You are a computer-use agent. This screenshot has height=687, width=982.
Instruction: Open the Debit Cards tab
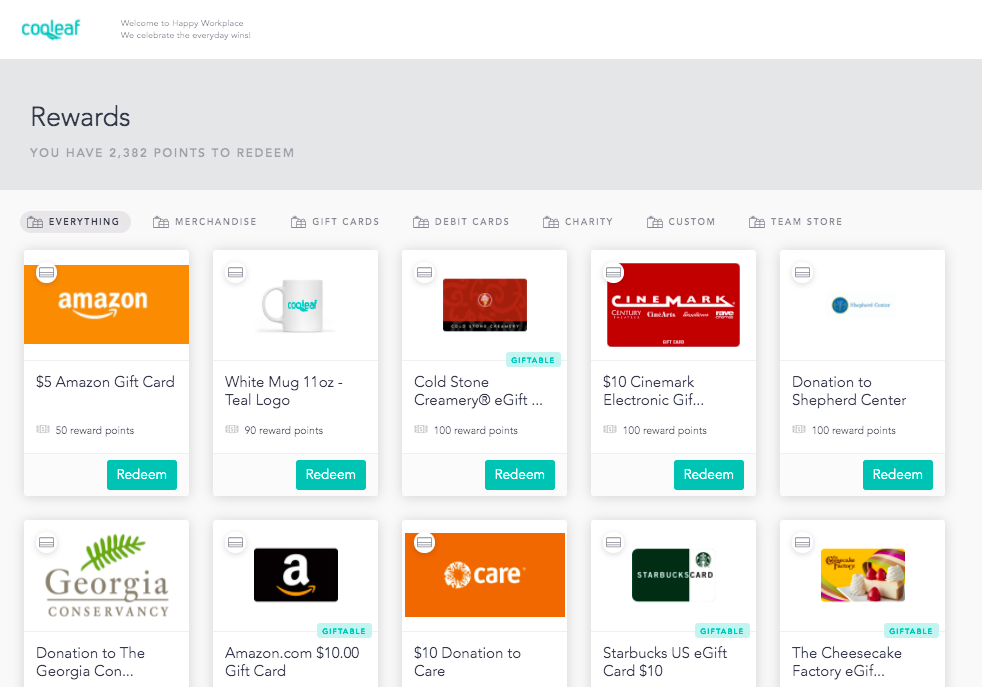[x=461, y=222]
